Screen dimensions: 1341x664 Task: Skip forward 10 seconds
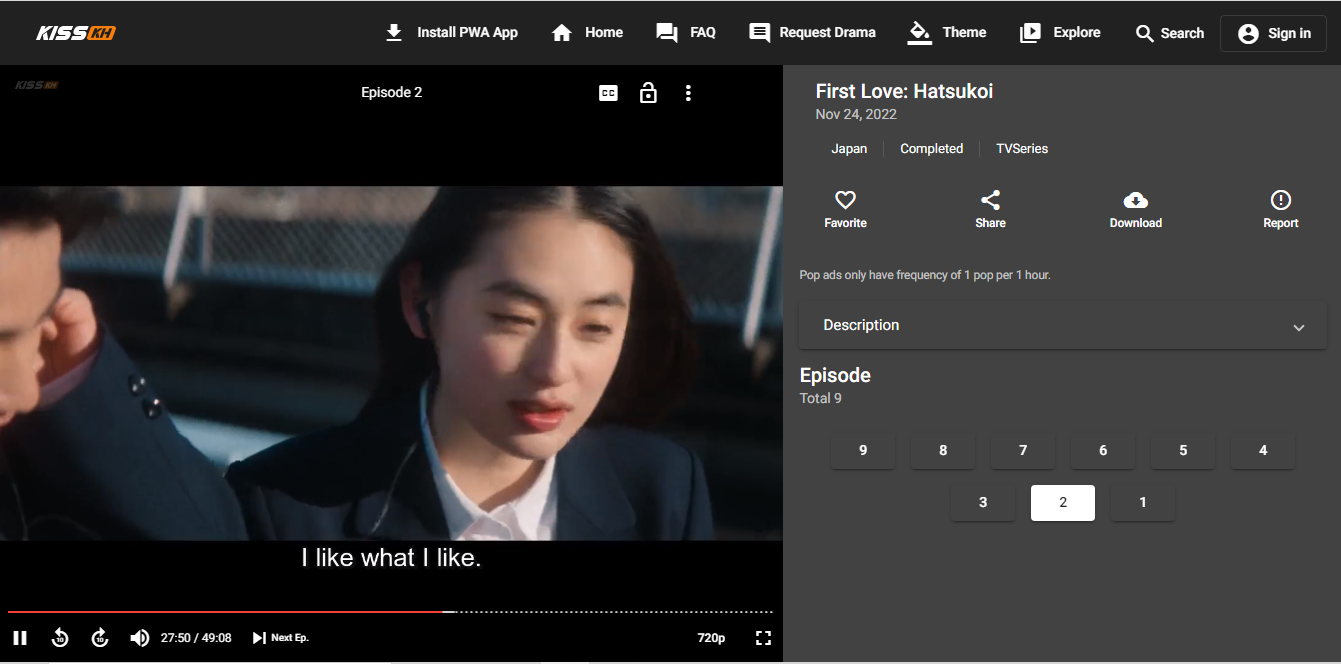pyautogui.click(x=100, y=638)
